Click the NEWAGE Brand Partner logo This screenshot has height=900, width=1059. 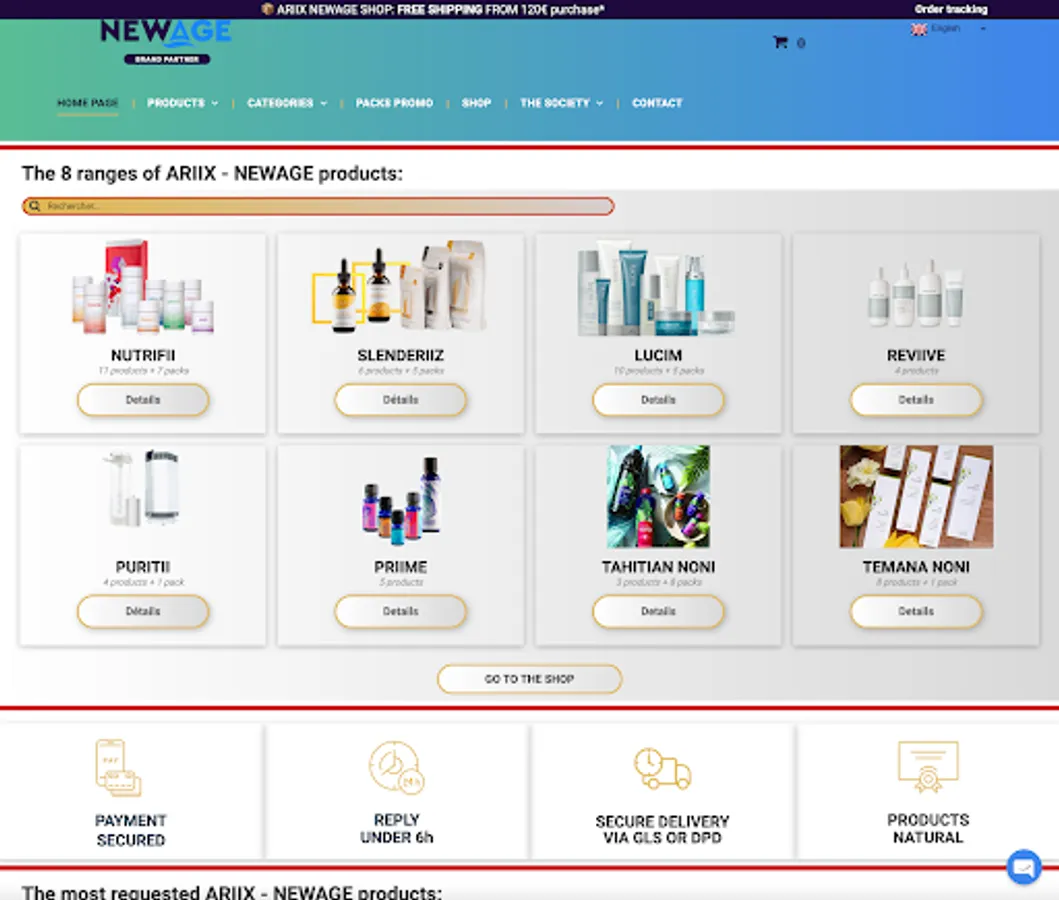coord(166,43)
